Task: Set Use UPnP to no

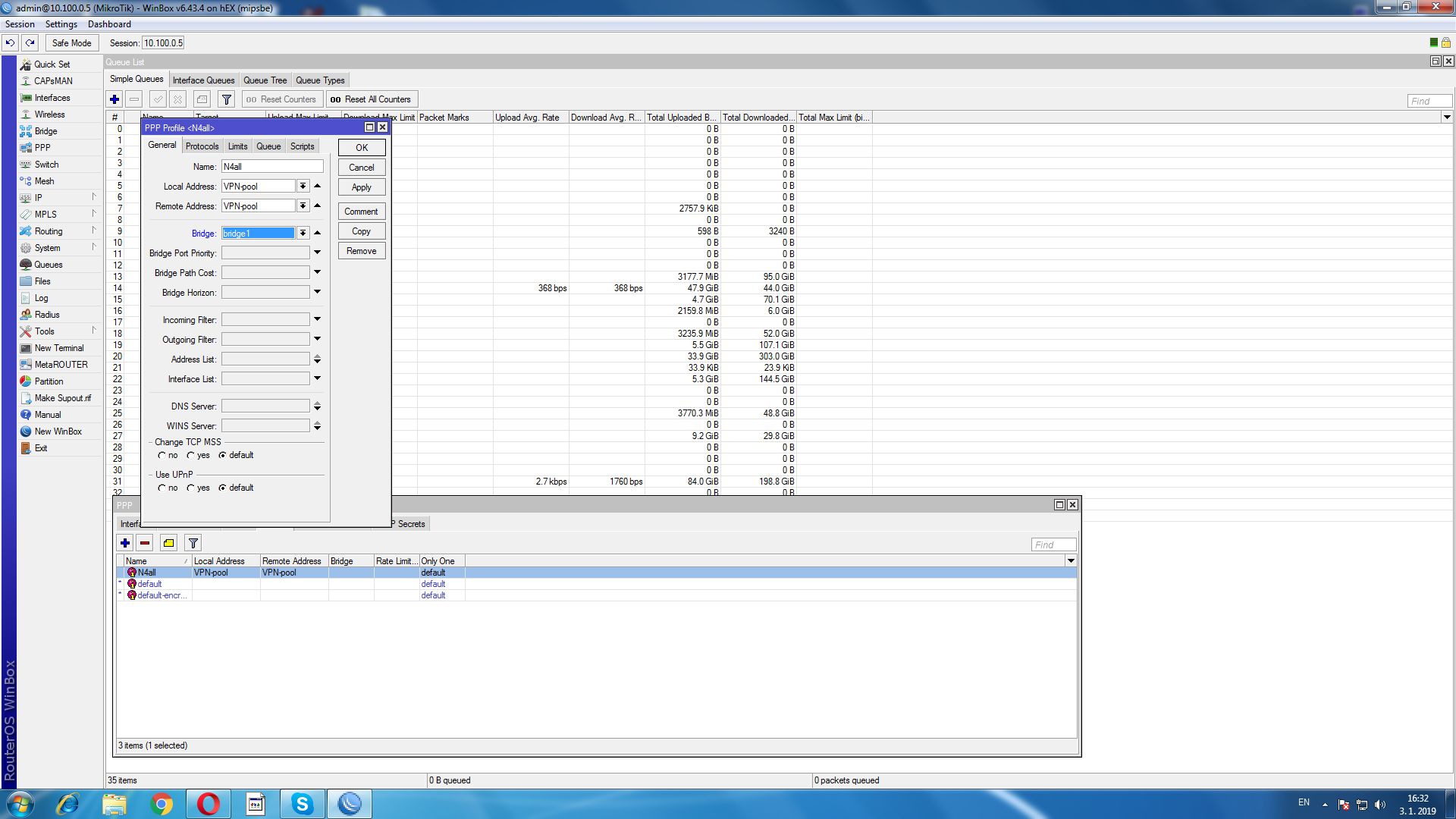Action: point(162,488)
